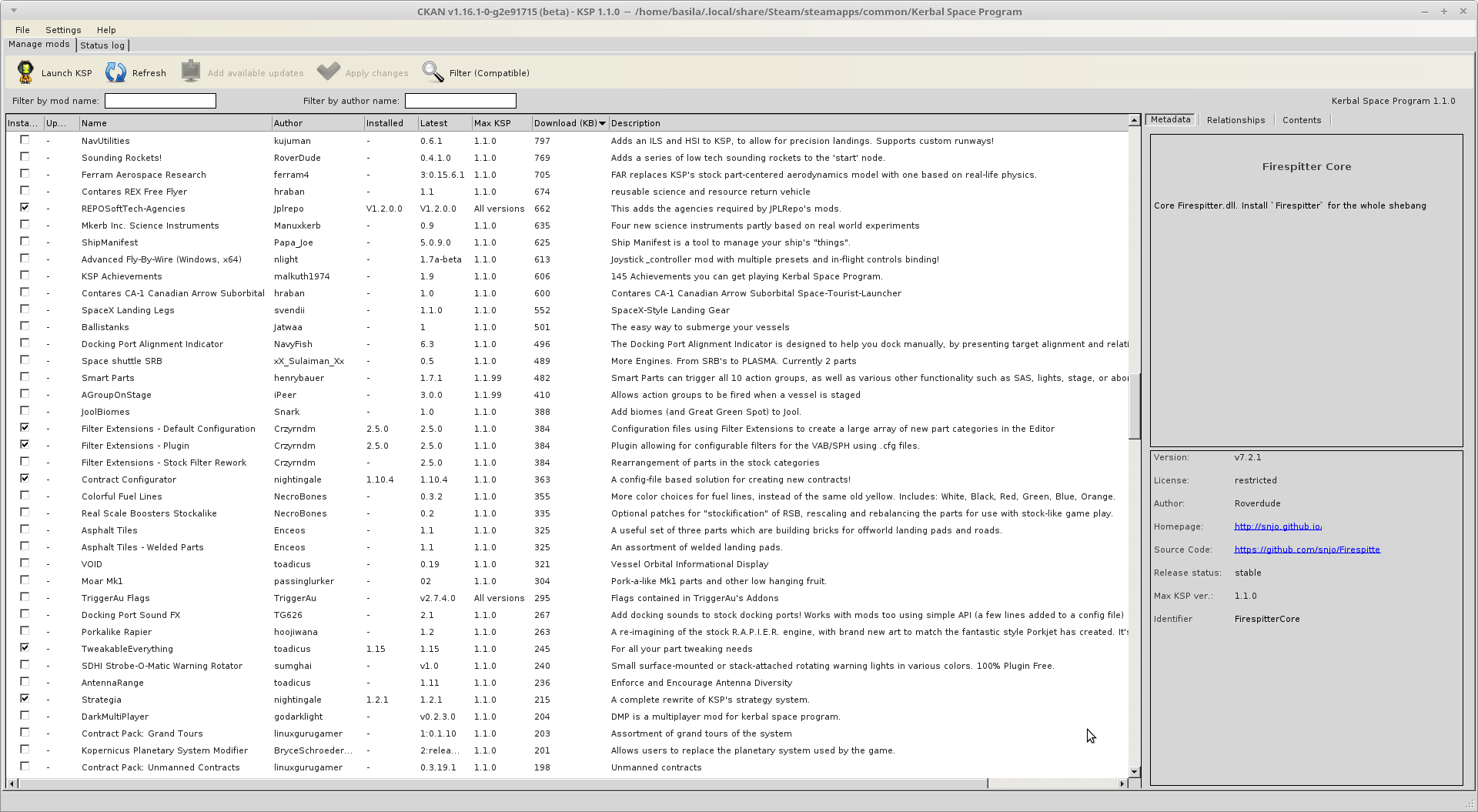Click horizontal scroll left arrow
This screenshot has height=812, width=1478.
pyautogui.click(x=12, y=784)
